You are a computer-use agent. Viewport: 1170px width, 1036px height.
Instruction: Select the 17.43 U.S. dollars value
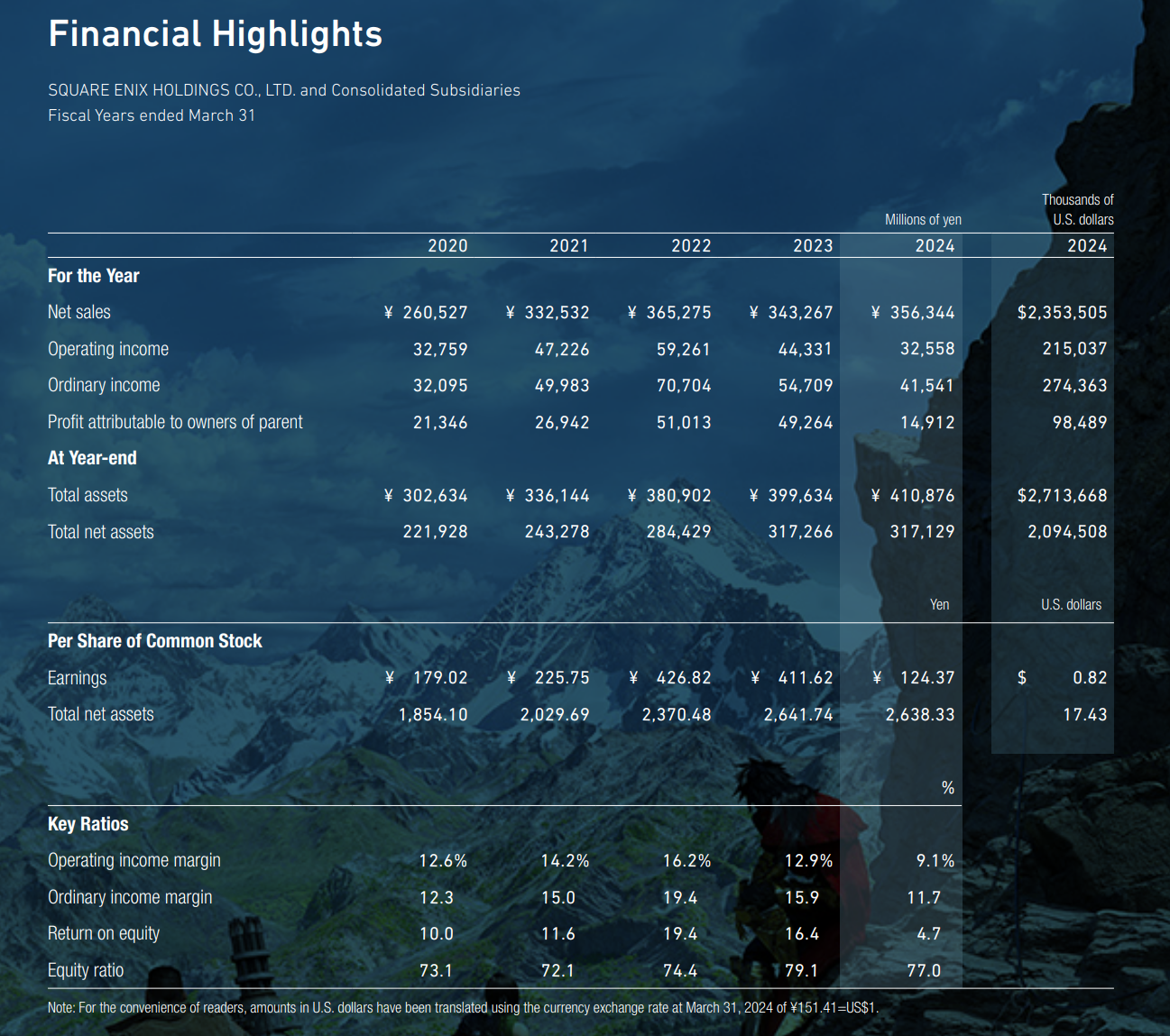coord(1085,714)
